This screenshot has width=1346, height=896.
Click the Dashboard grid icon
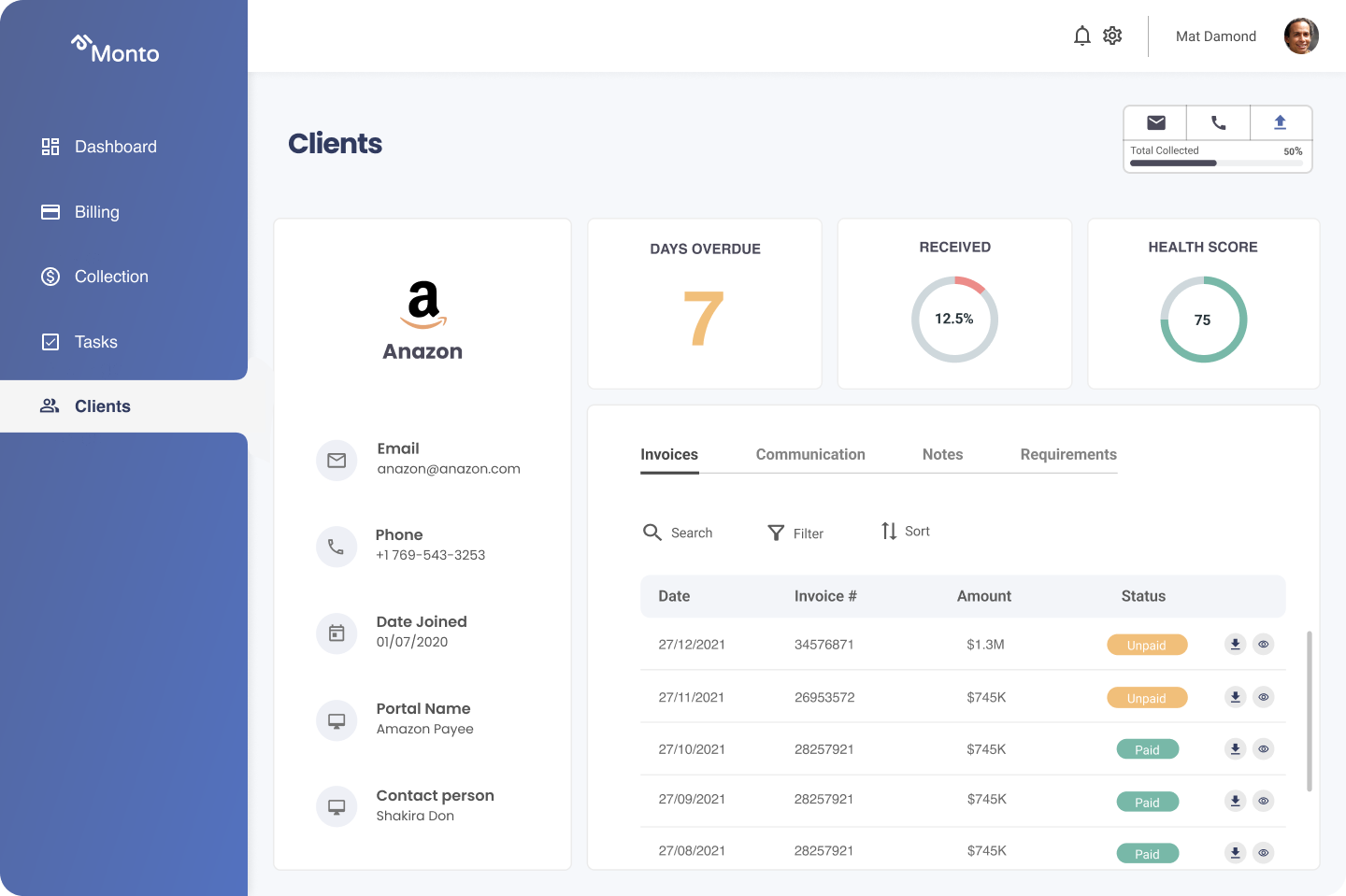point(50,147)
